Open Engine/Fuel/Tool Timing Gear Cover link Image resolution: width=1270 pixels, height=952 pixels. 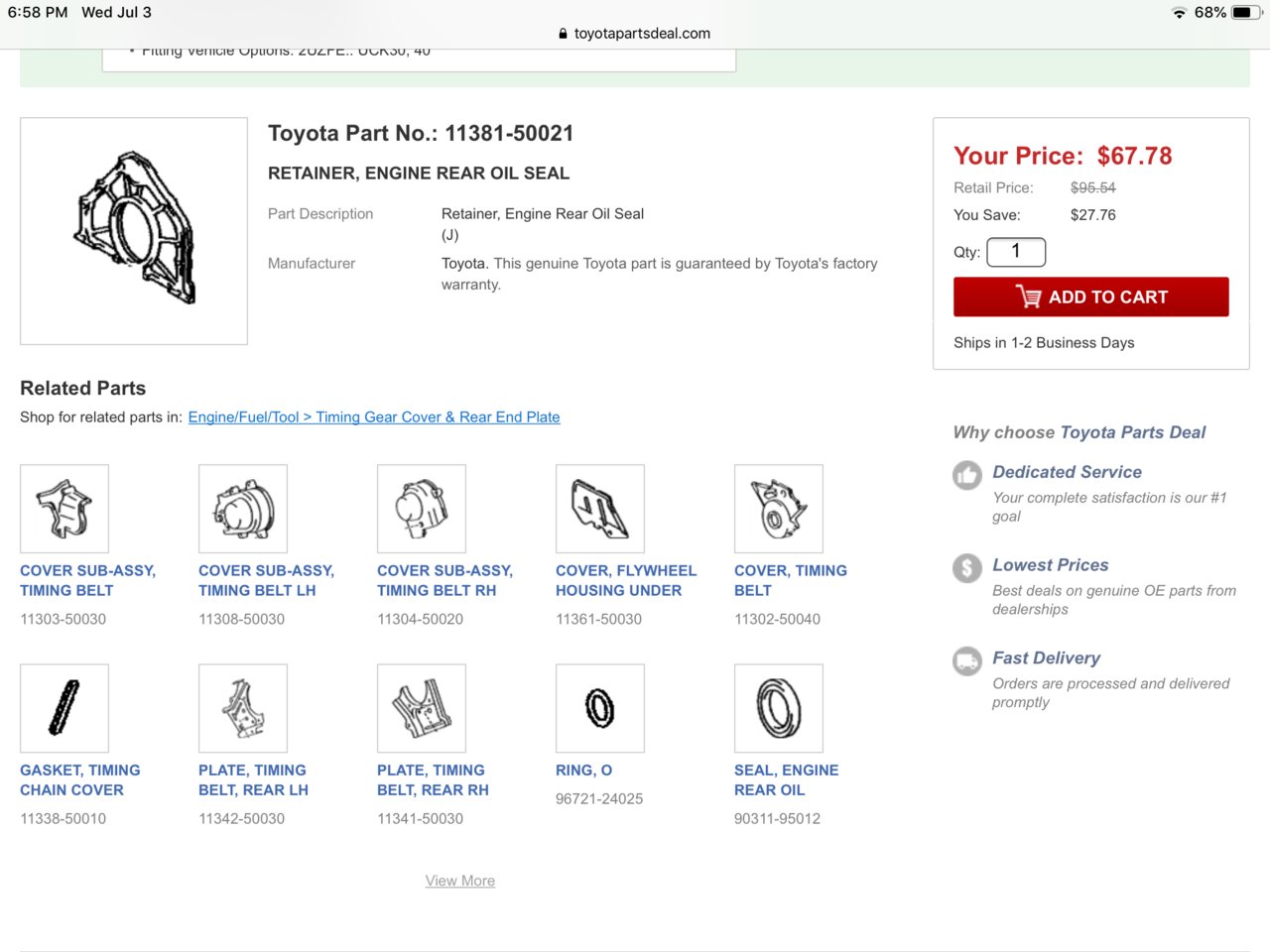click(374, 417)
